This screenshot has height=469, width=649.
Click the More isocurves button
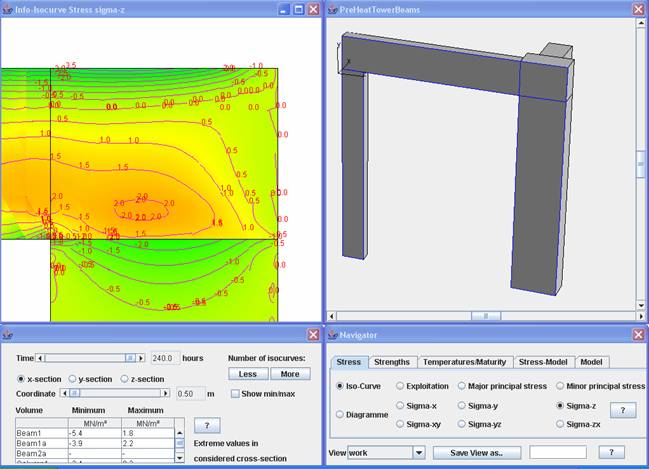[290, 374]
